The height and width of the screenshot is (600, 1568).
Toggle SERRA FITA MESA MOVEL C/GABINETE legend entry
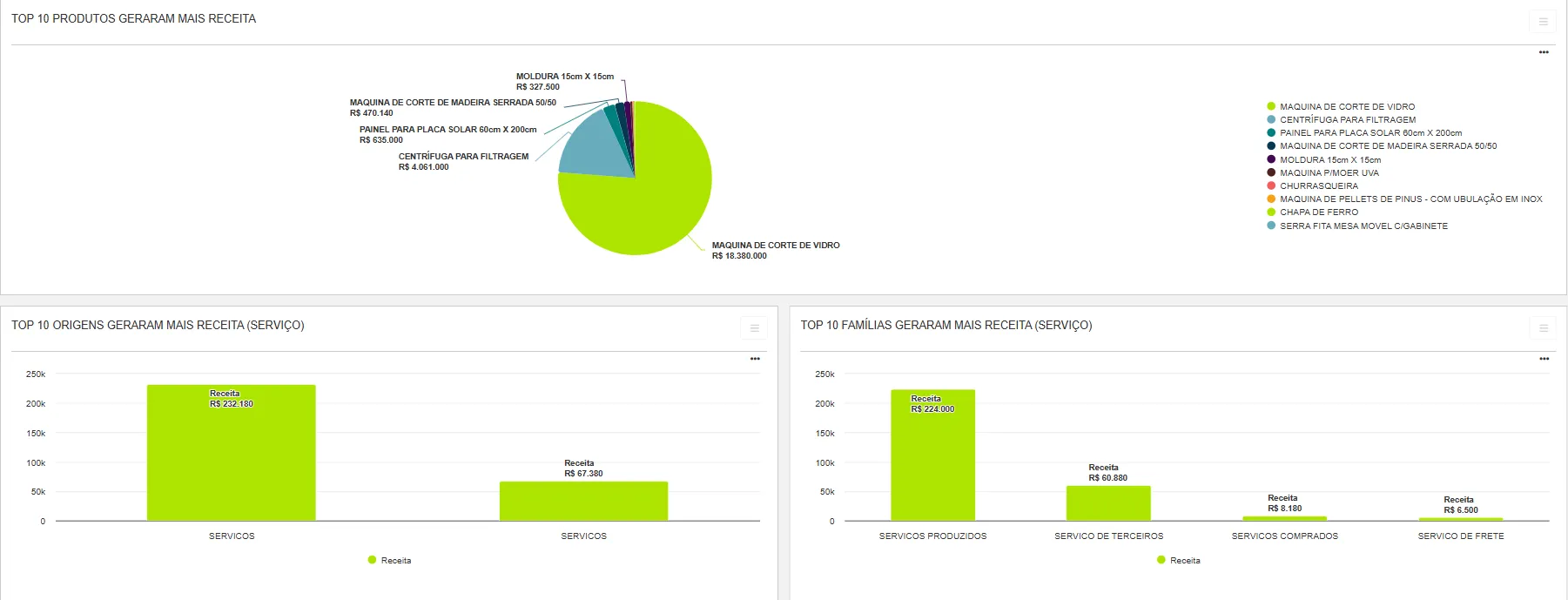point(1363,226)
